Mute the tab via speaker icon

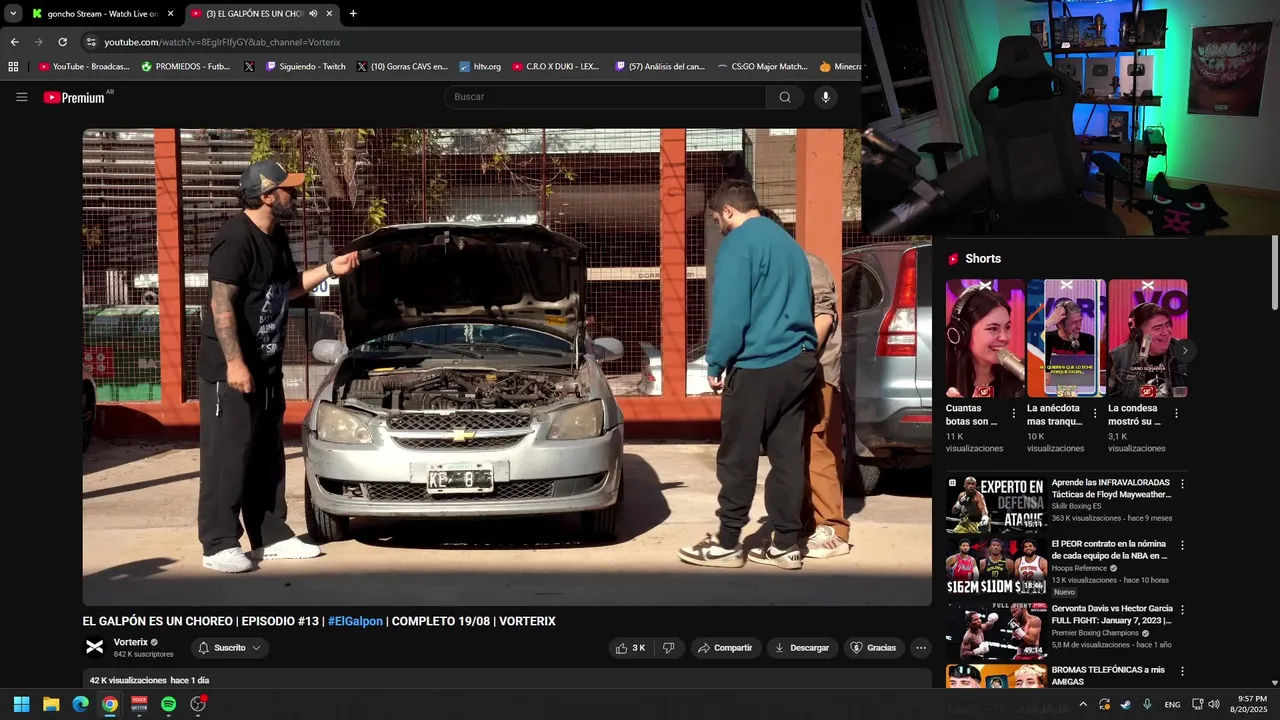coord(313,14)
